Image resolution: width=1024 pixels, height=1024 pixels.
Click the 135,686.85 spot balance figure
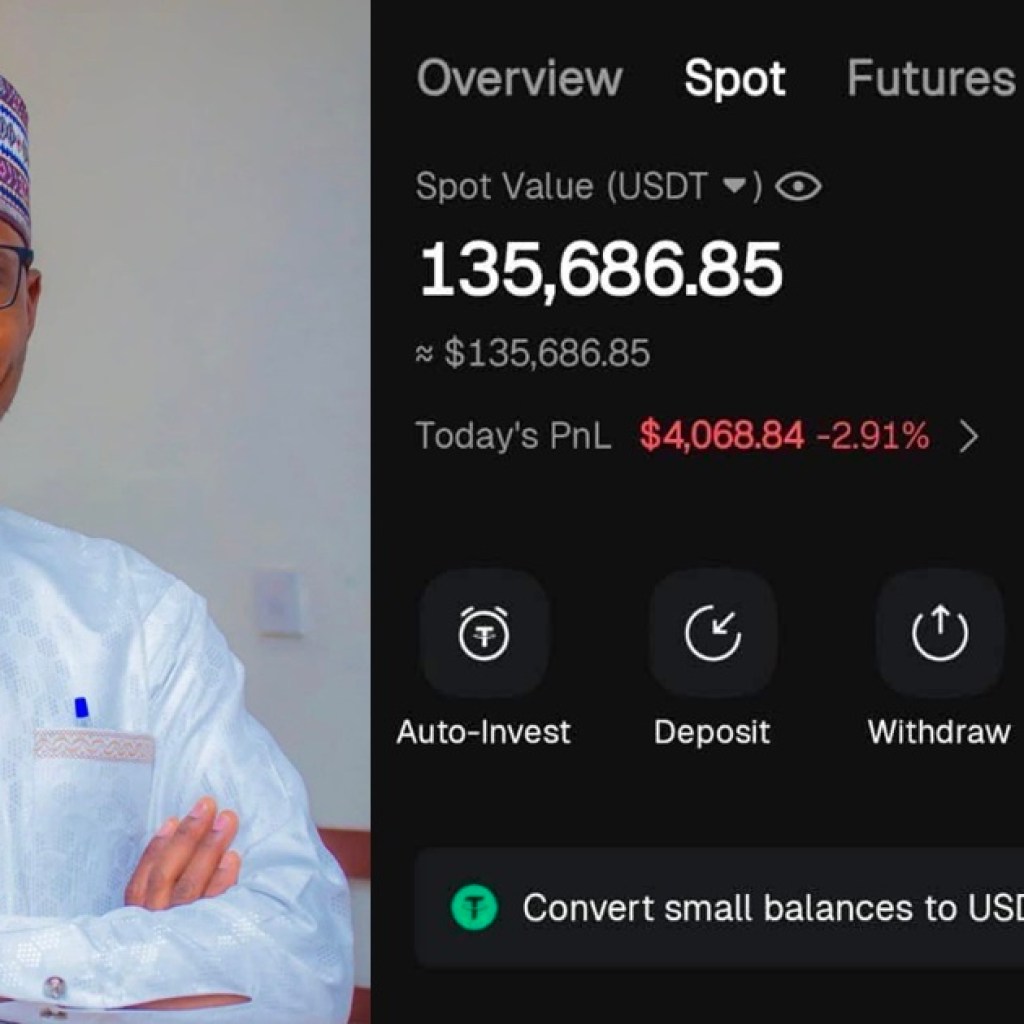tap(600, 270)
